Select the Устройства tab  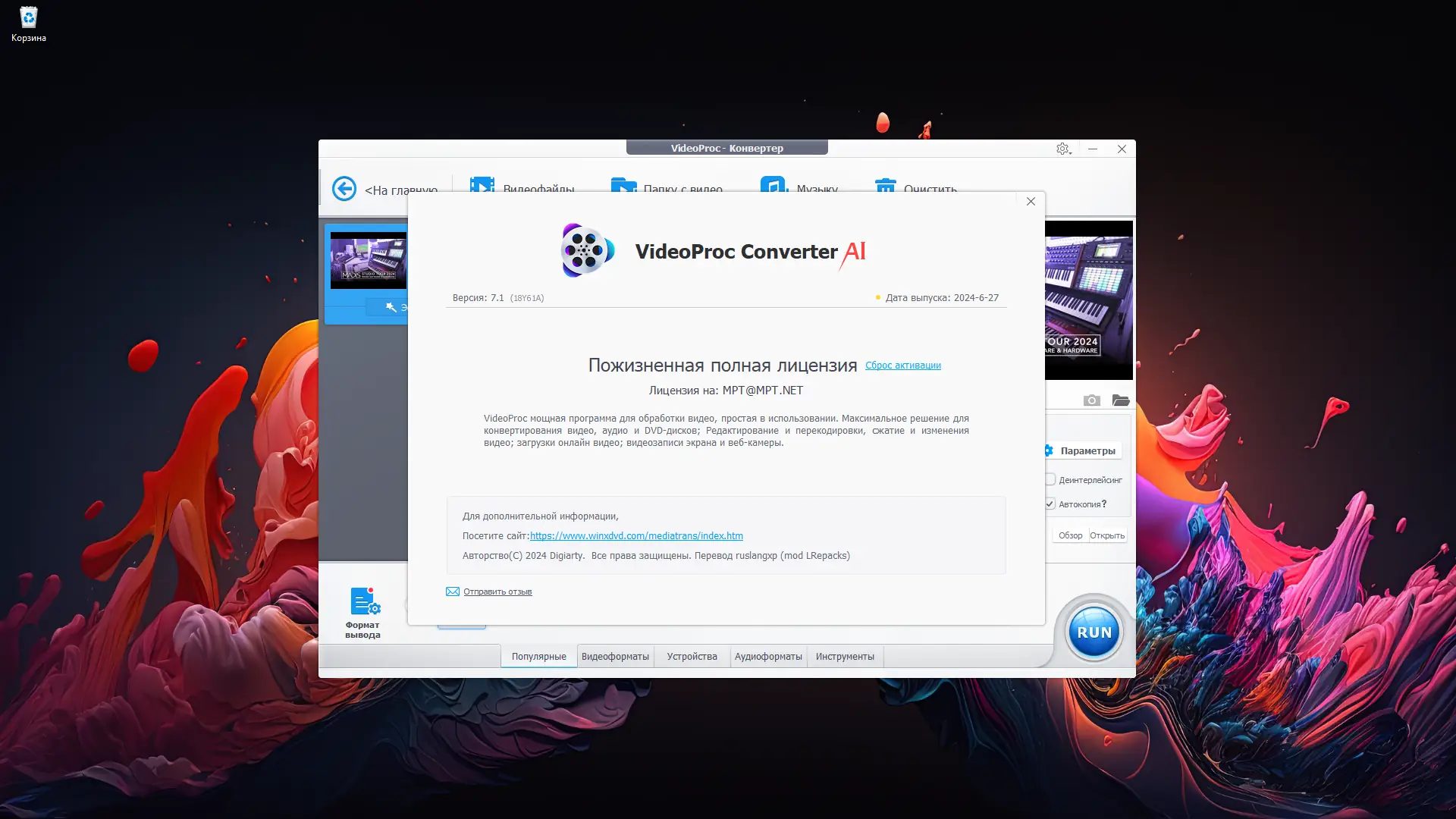692,657
